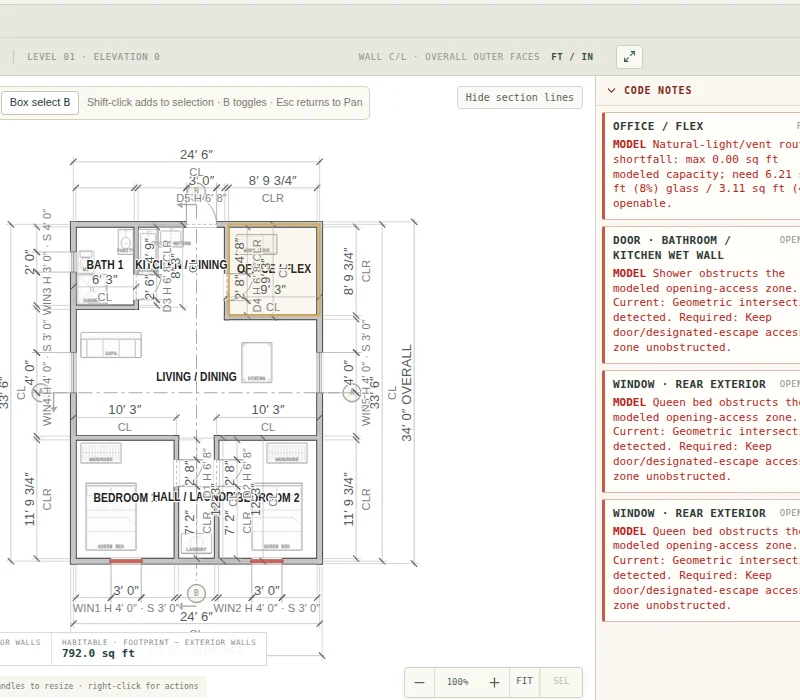Toggle FT / IN units
Image resolution: width=800 pixels, height=700 pixels.
click(x=572, y=57)
